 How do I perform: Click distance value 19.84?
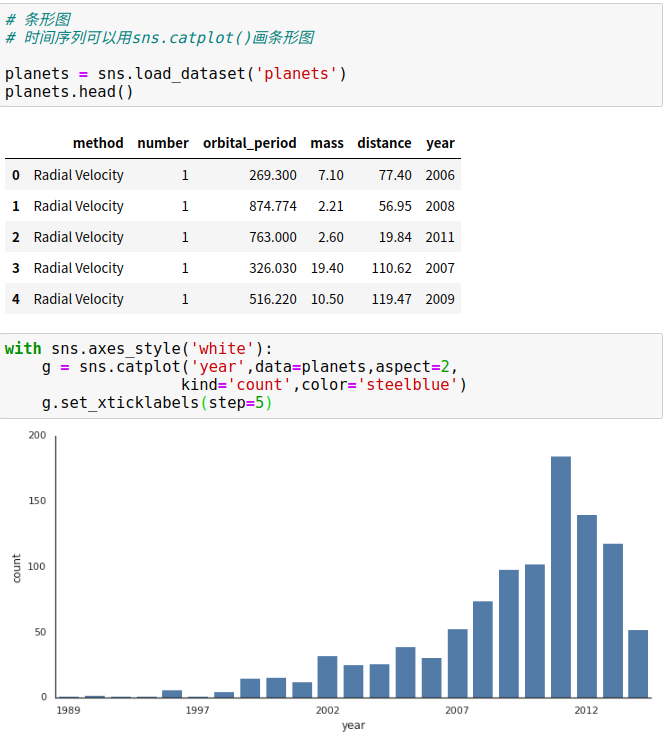point(395,237)
